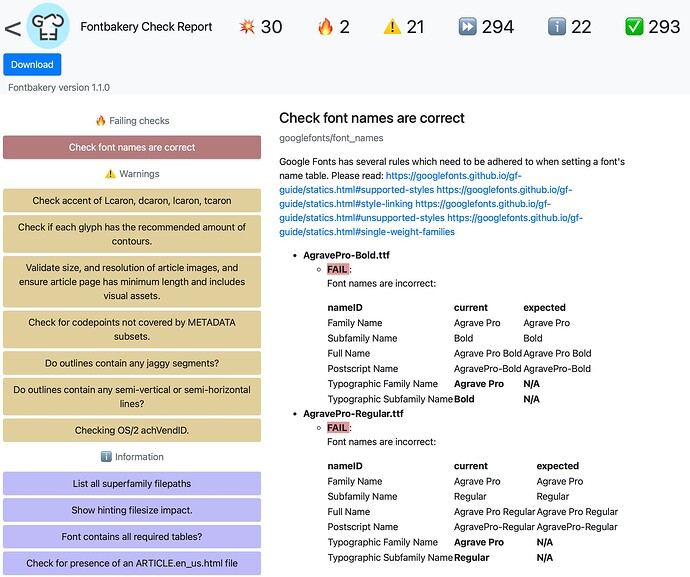The height and width of the screenshot is (577, 690).
Task: Open the recommended amount of contours check
Action: [132, 234]
